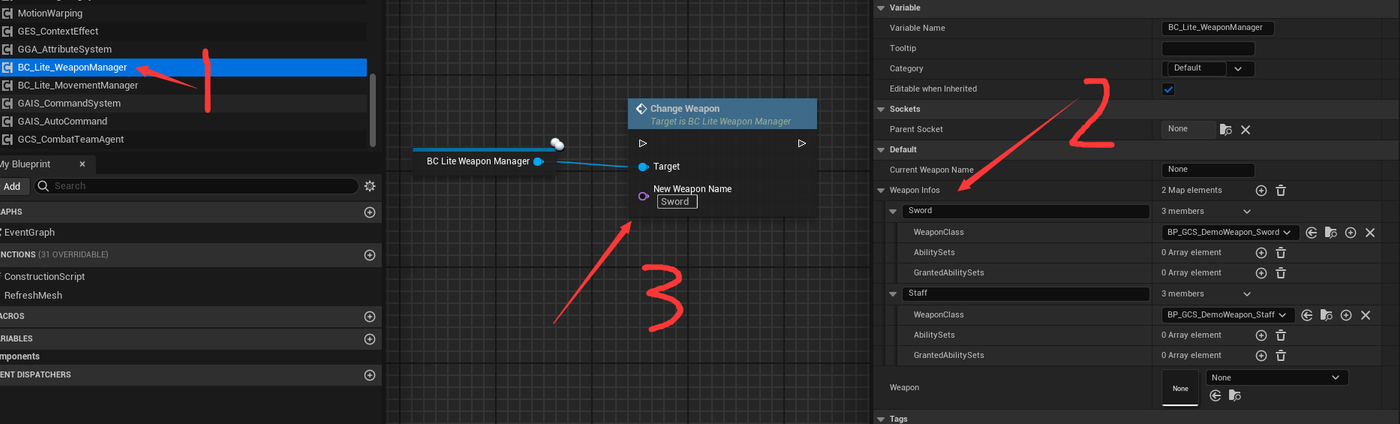Add an AbilitySets array element under Staff

[x=1261, y=335]
